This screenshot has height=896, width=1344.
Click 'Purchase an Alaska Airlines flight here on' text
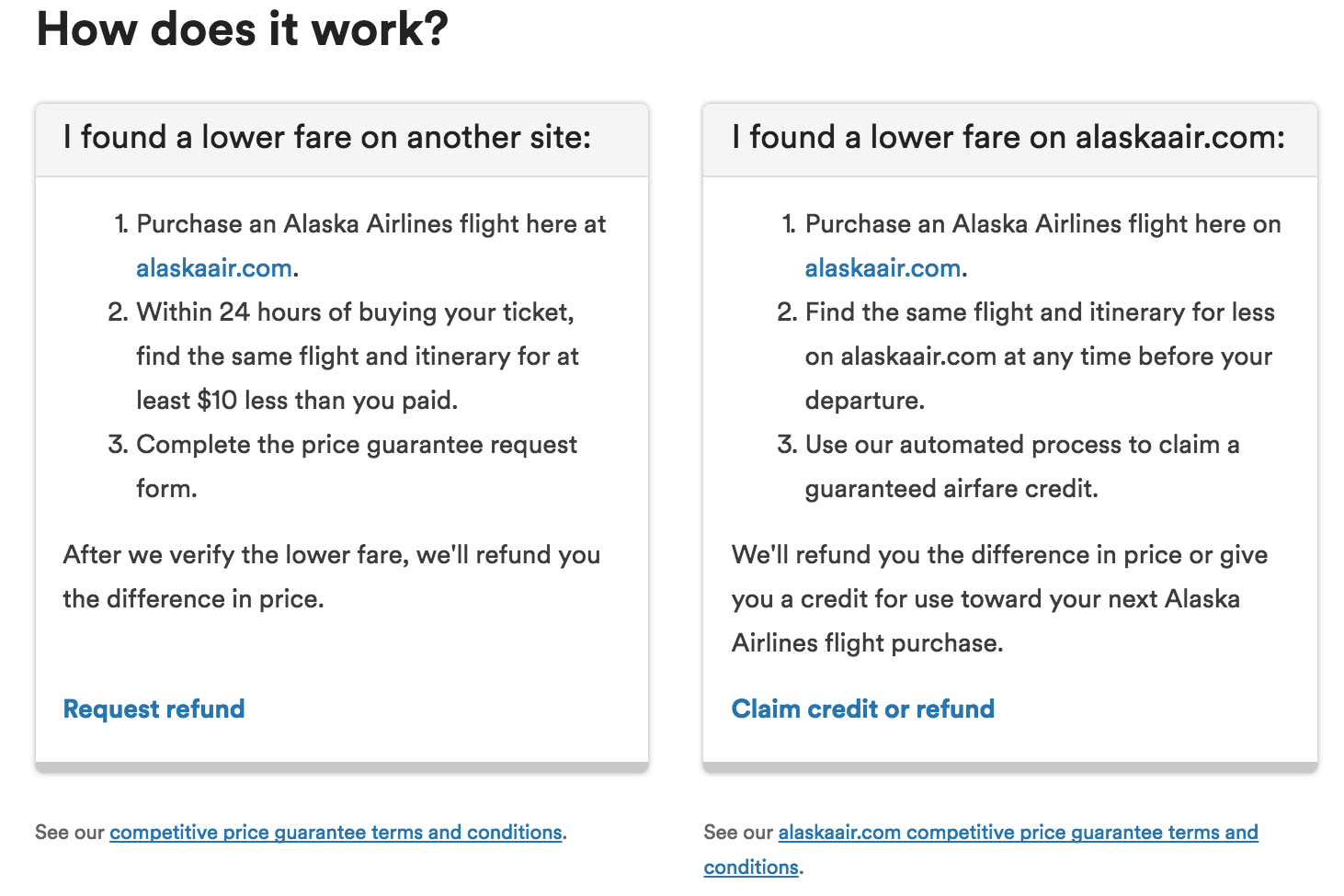1043,224
